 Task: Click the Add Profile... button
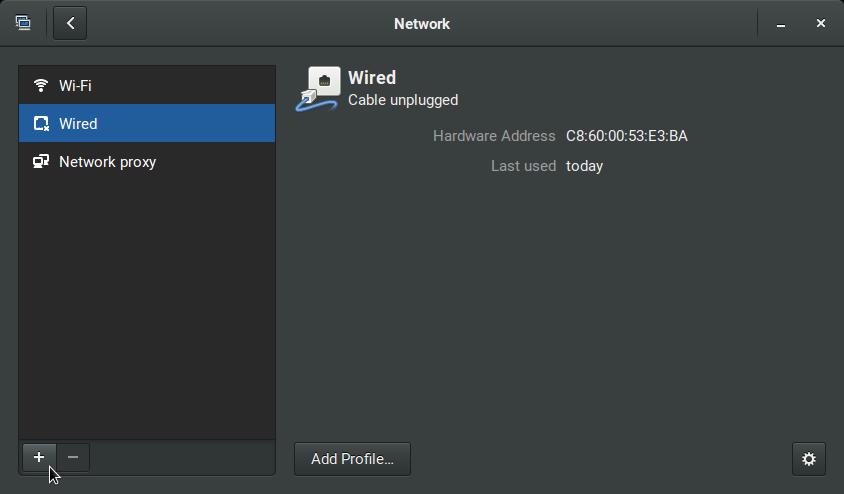352,459
